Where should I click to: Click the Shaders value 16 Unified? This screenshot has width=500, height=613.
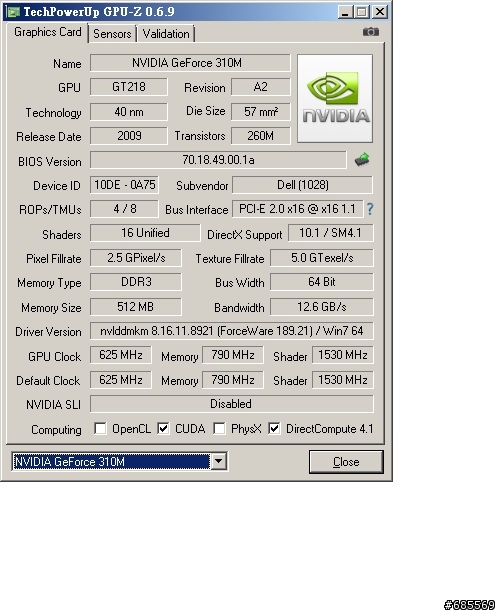pyautogui.click(x=145, y=233)
